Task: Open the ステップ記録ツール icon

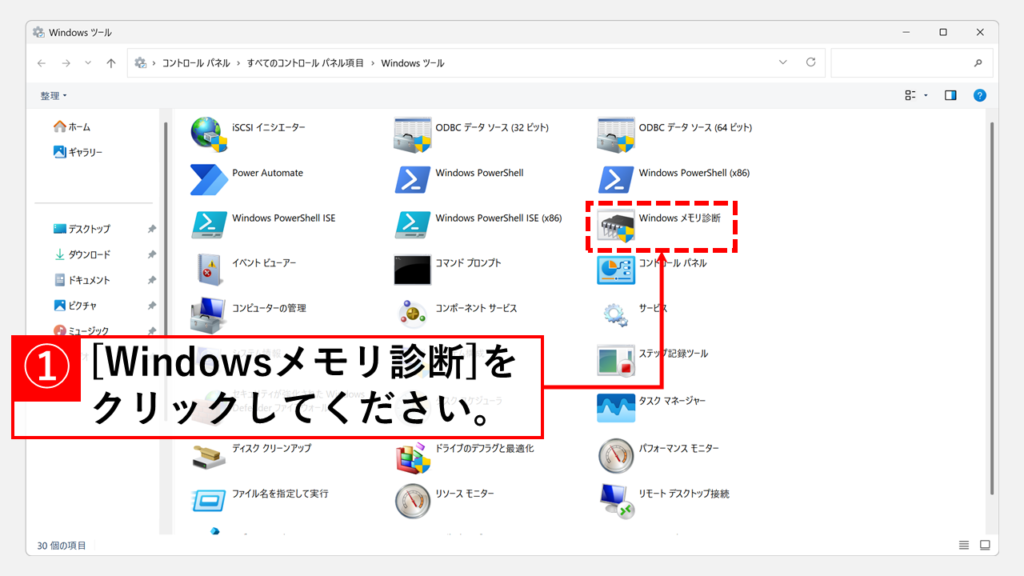Action: coord(616,360)
